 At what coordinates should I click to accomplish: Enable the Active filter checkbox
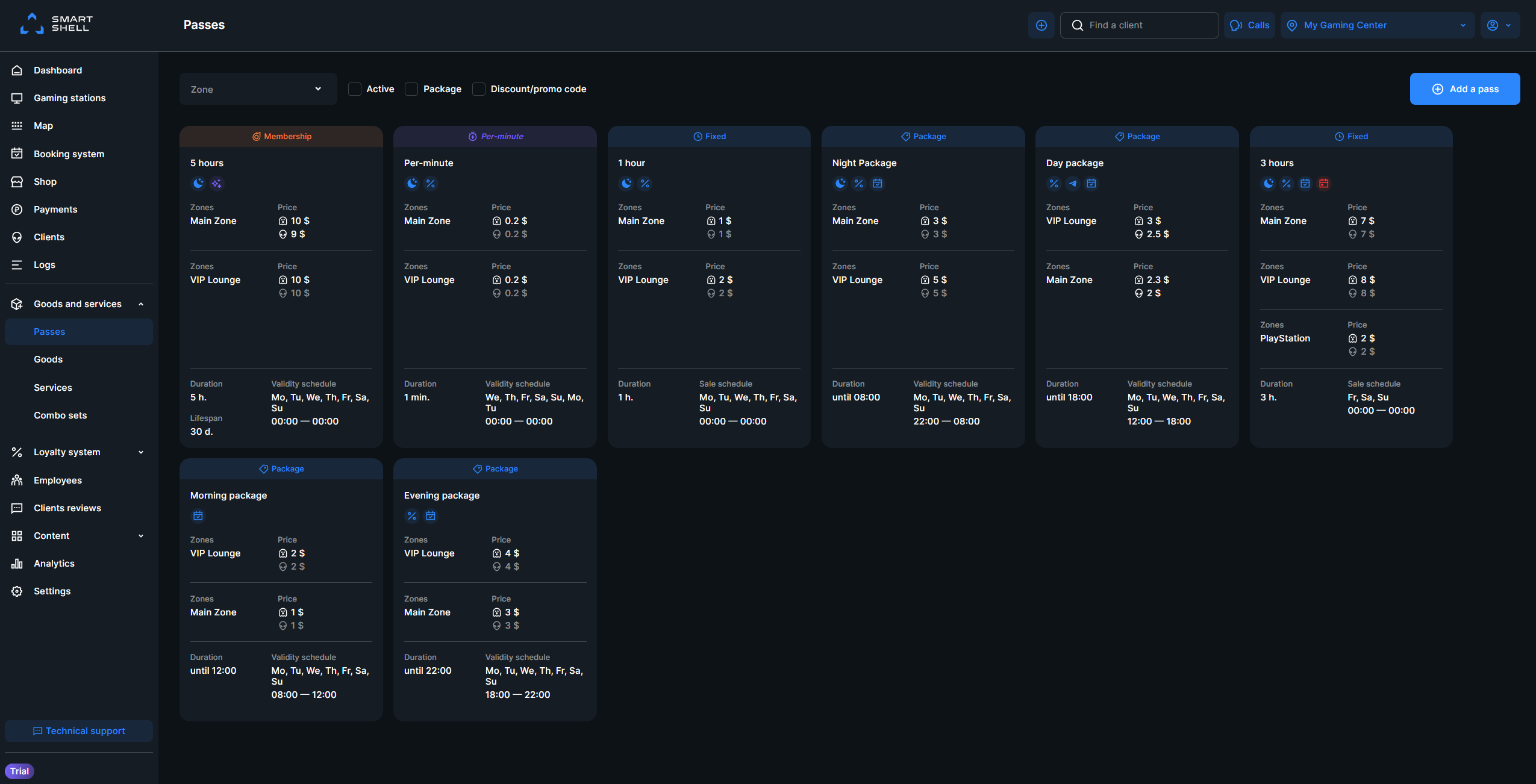355,89
